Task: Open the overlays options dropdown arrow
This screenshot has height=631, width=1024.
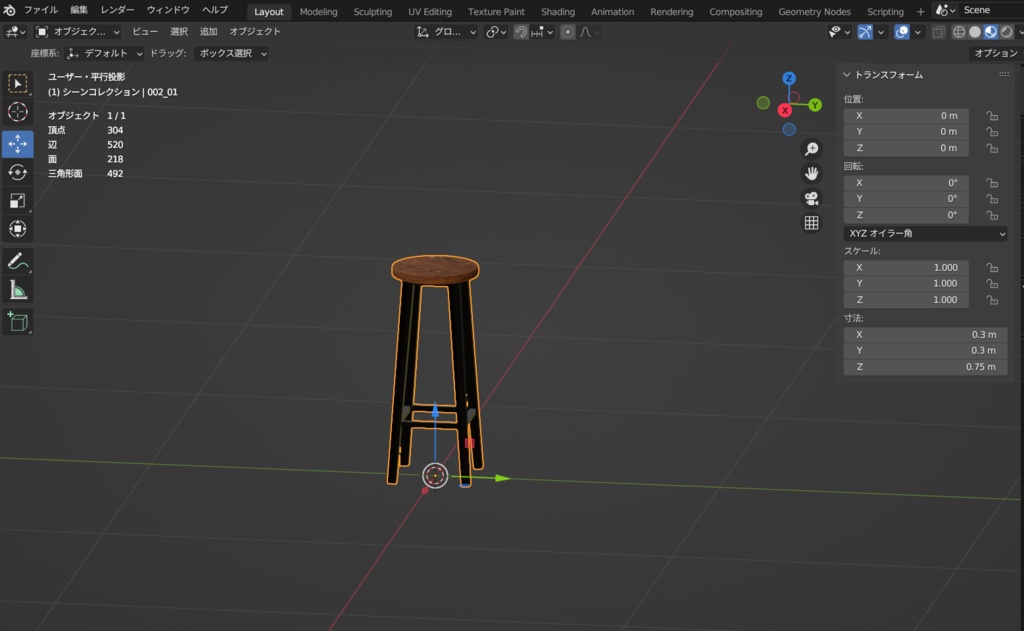Action: click(917, 32)
